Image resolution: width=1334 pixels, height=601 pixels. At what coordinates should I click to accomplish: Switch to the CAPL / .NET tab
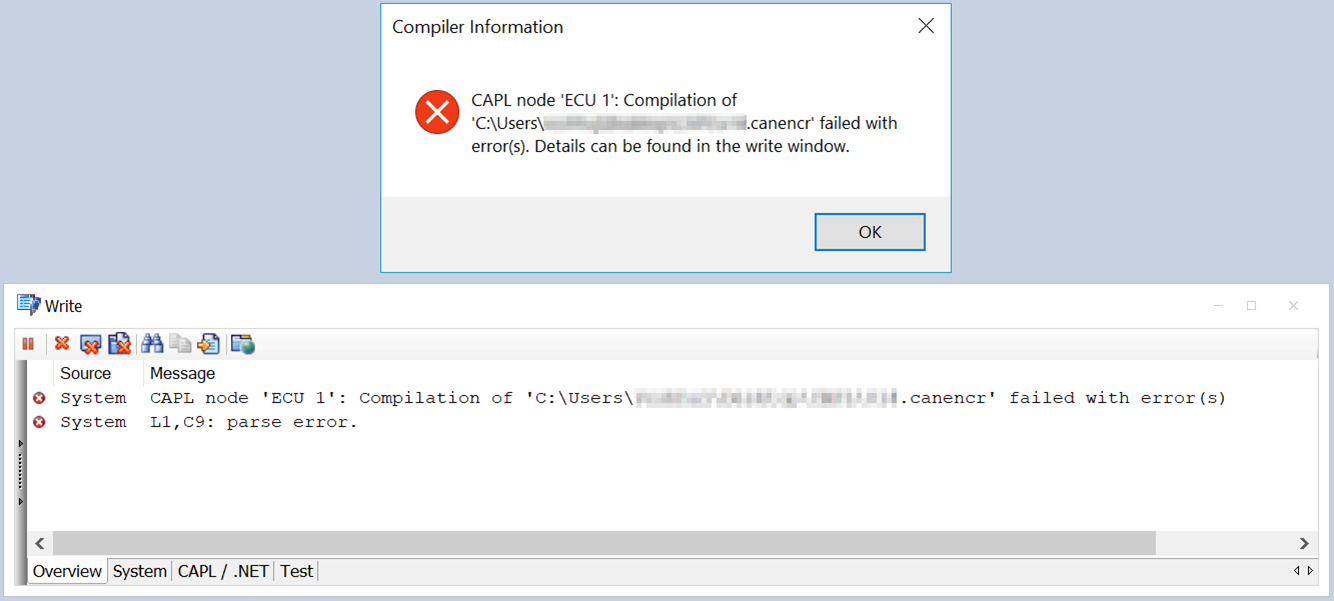click(x=223, y=571)
